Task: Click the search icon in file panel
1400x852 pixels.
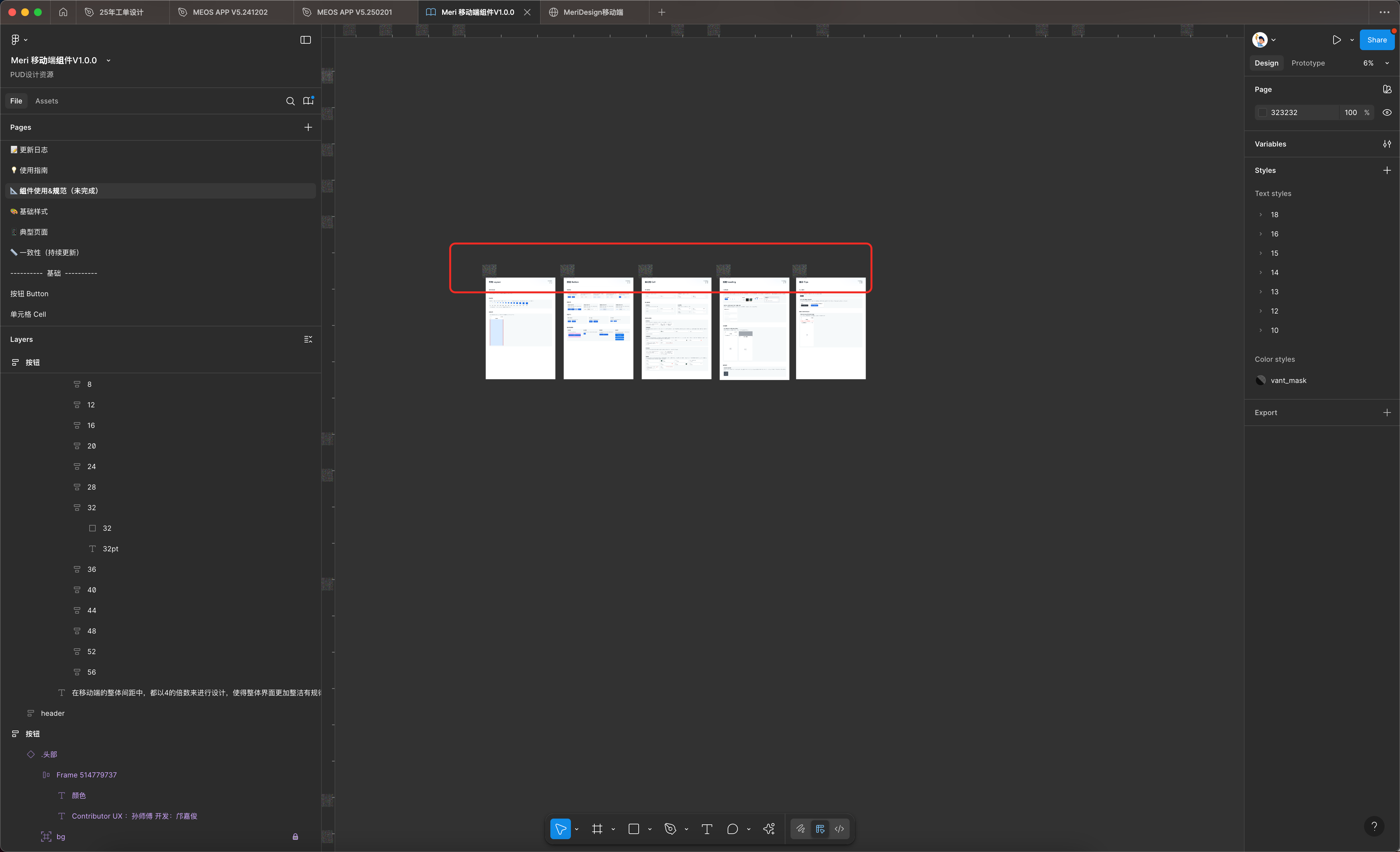Action: coord(290,101)
